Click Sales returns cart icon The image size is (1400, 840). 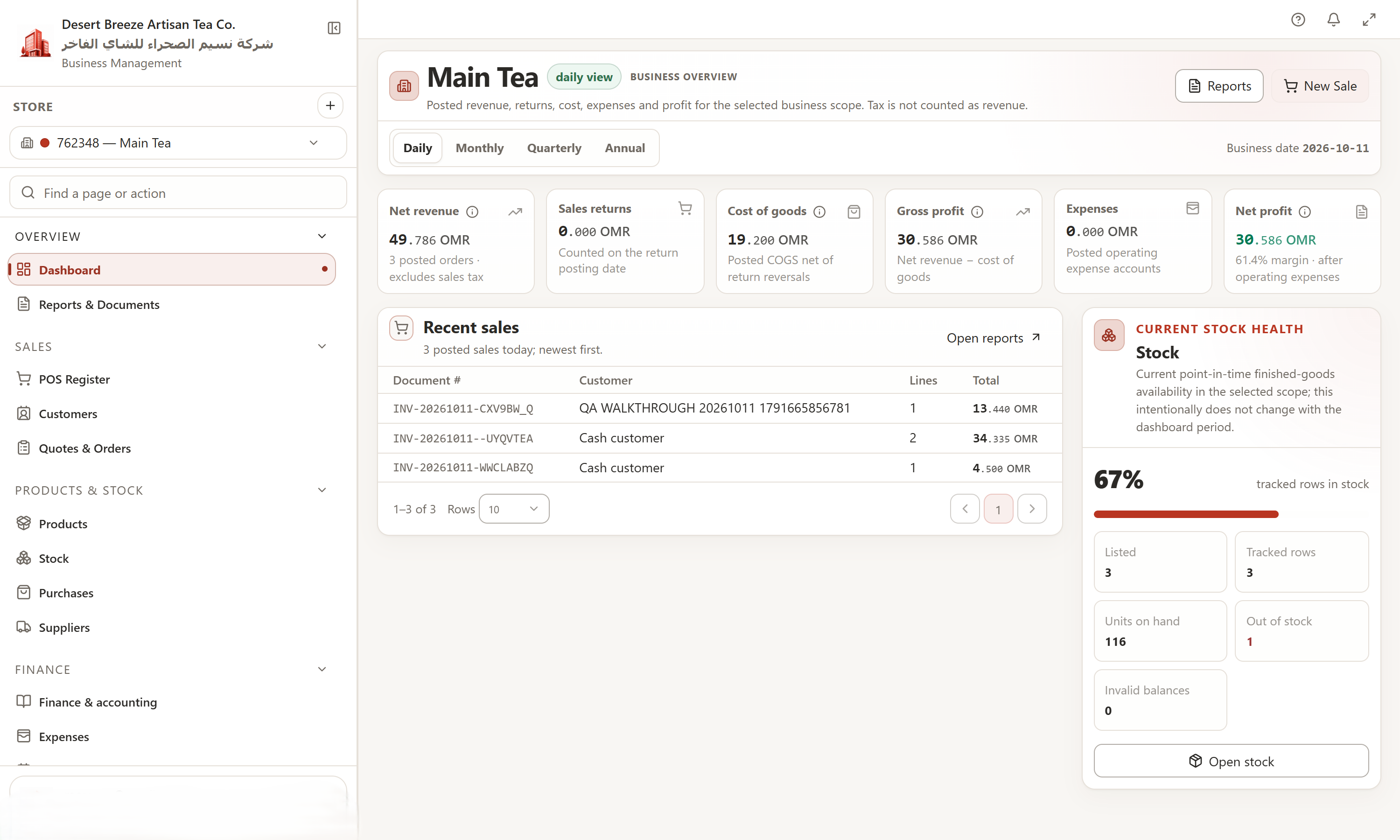tap(685, 208)
